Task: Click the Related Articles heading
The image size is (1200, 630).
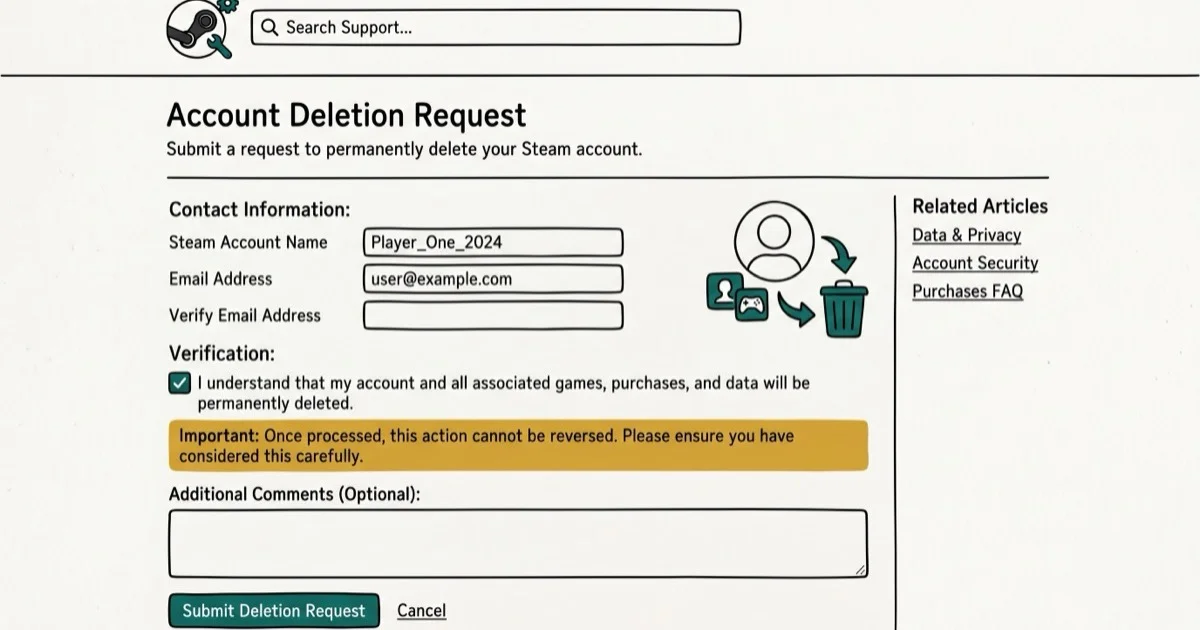Action: point(980,206)
